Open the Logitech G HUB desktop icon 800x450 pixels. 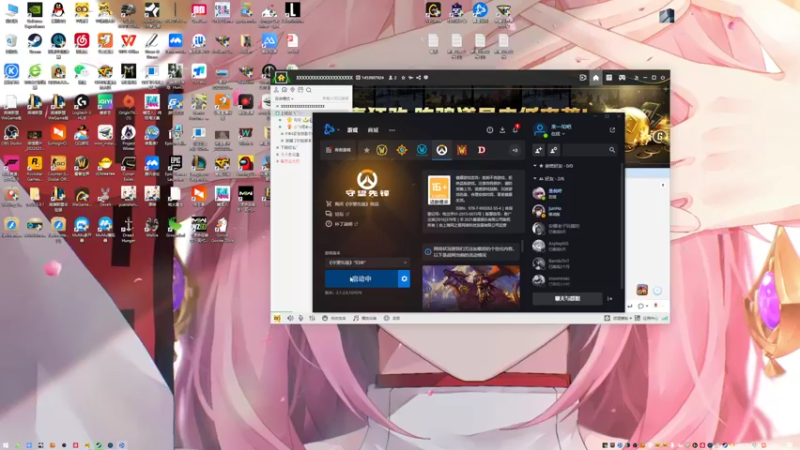(82, 105)
